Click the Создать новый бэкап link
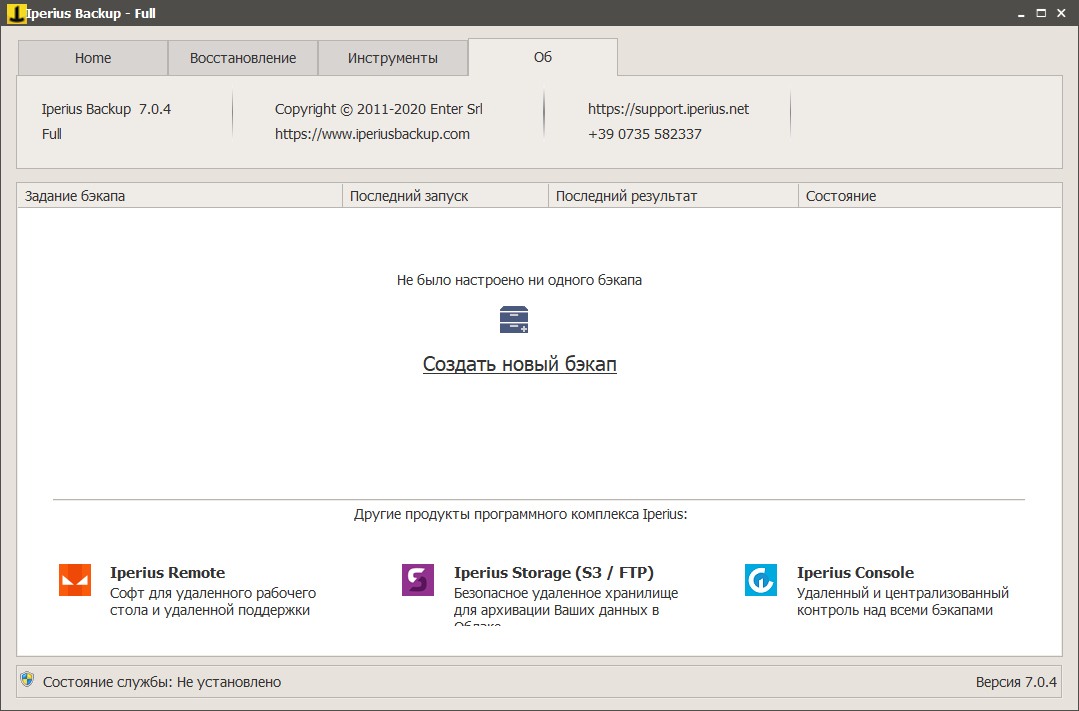Viewport: 1079px width, 711px height. click(x=519, y=364)
